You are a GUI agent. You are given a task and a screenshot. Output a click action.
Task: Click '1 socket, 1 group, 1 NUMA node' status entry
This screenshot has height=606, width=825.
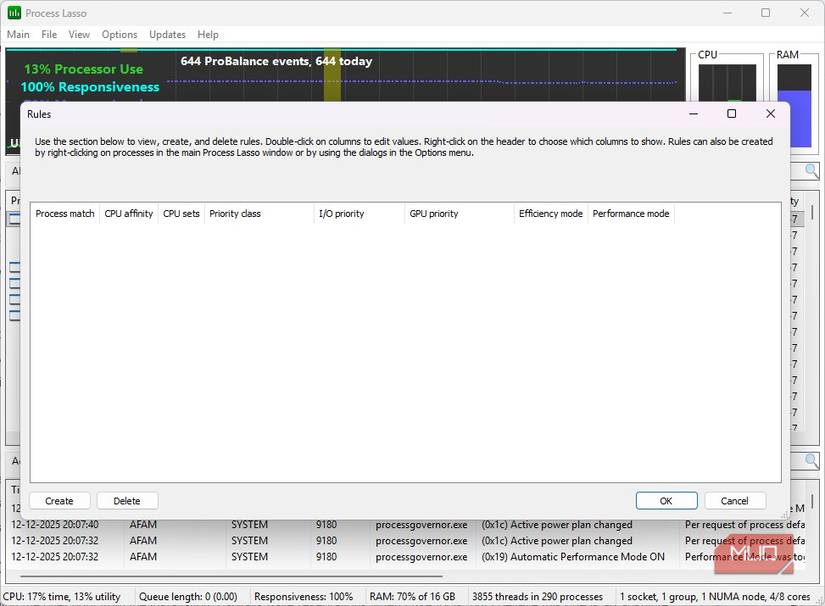(715, 597)
